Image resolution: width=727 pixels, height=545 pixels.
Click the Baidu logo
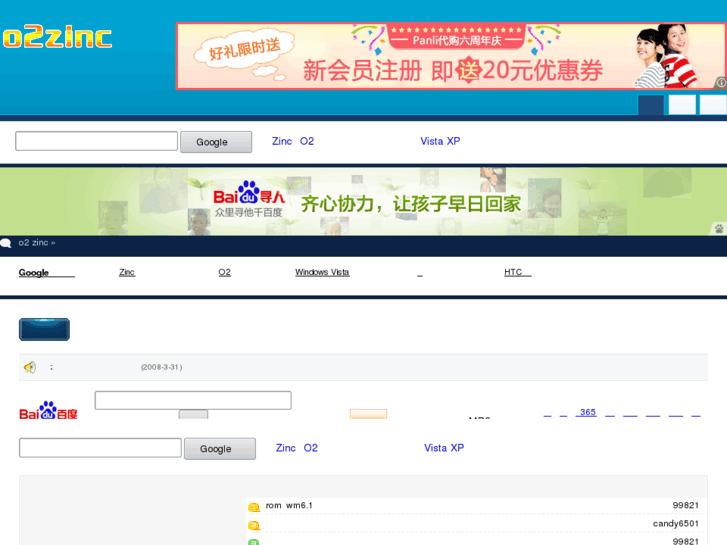[48, 410]
